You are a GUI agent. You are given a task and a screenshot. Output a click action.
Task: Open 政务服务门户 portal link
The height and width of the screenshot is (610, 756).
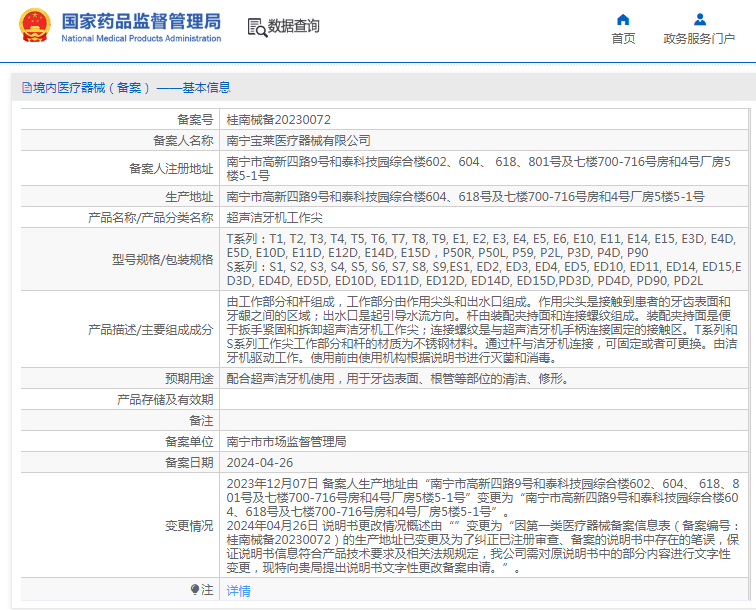pos(699,39)
